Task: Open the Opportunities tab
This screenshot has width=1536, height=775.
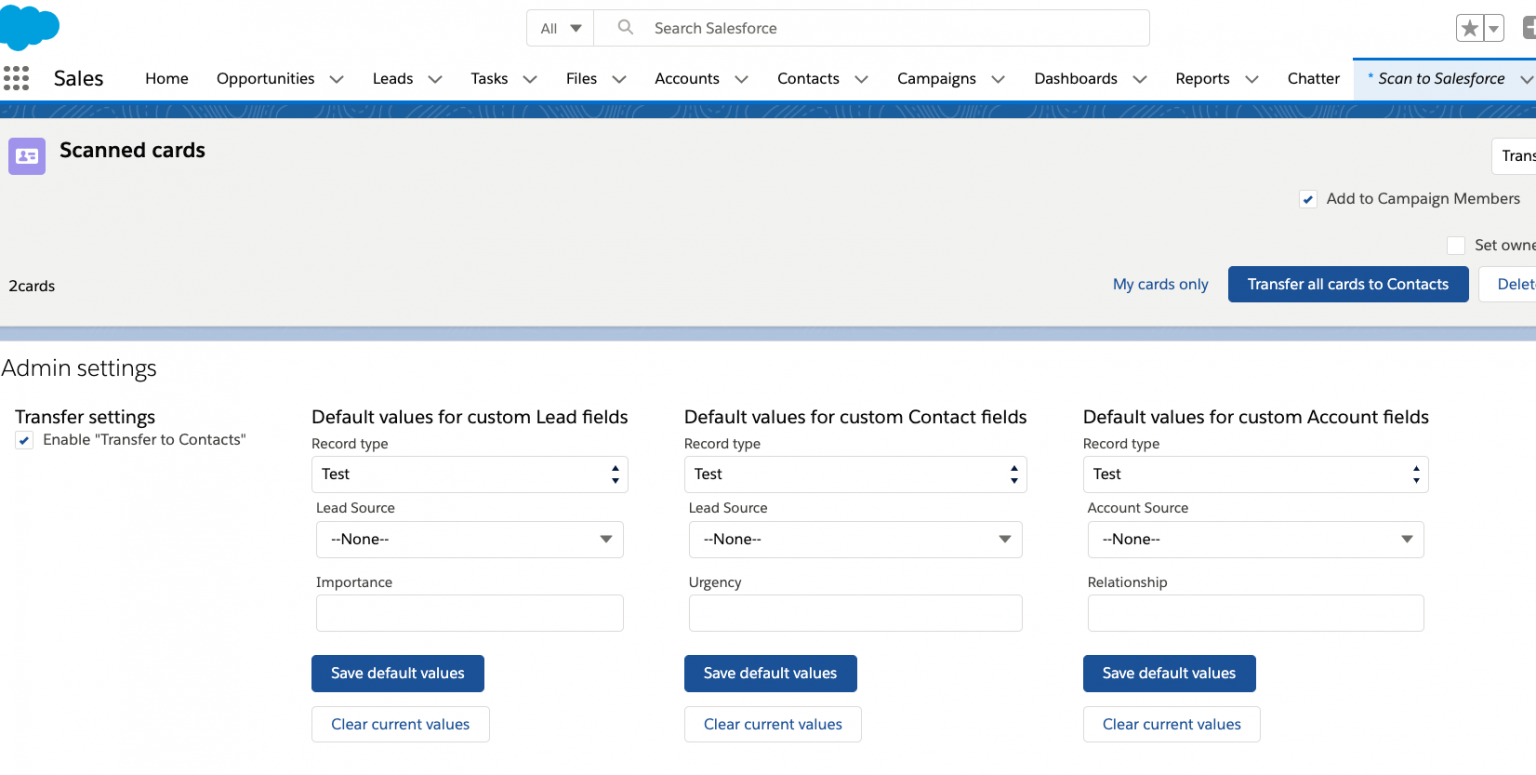Action: click(265, 78)
